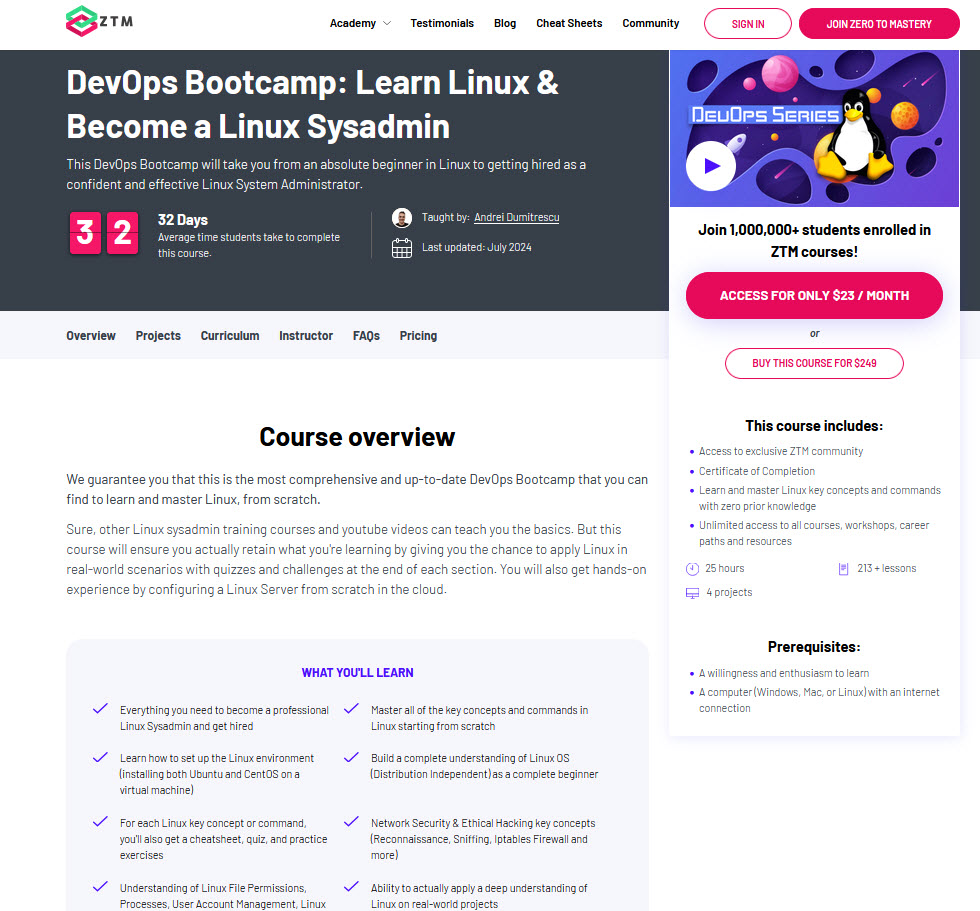980x911 pixels.
Task: Click the 32 Days text
Action: 183,220
